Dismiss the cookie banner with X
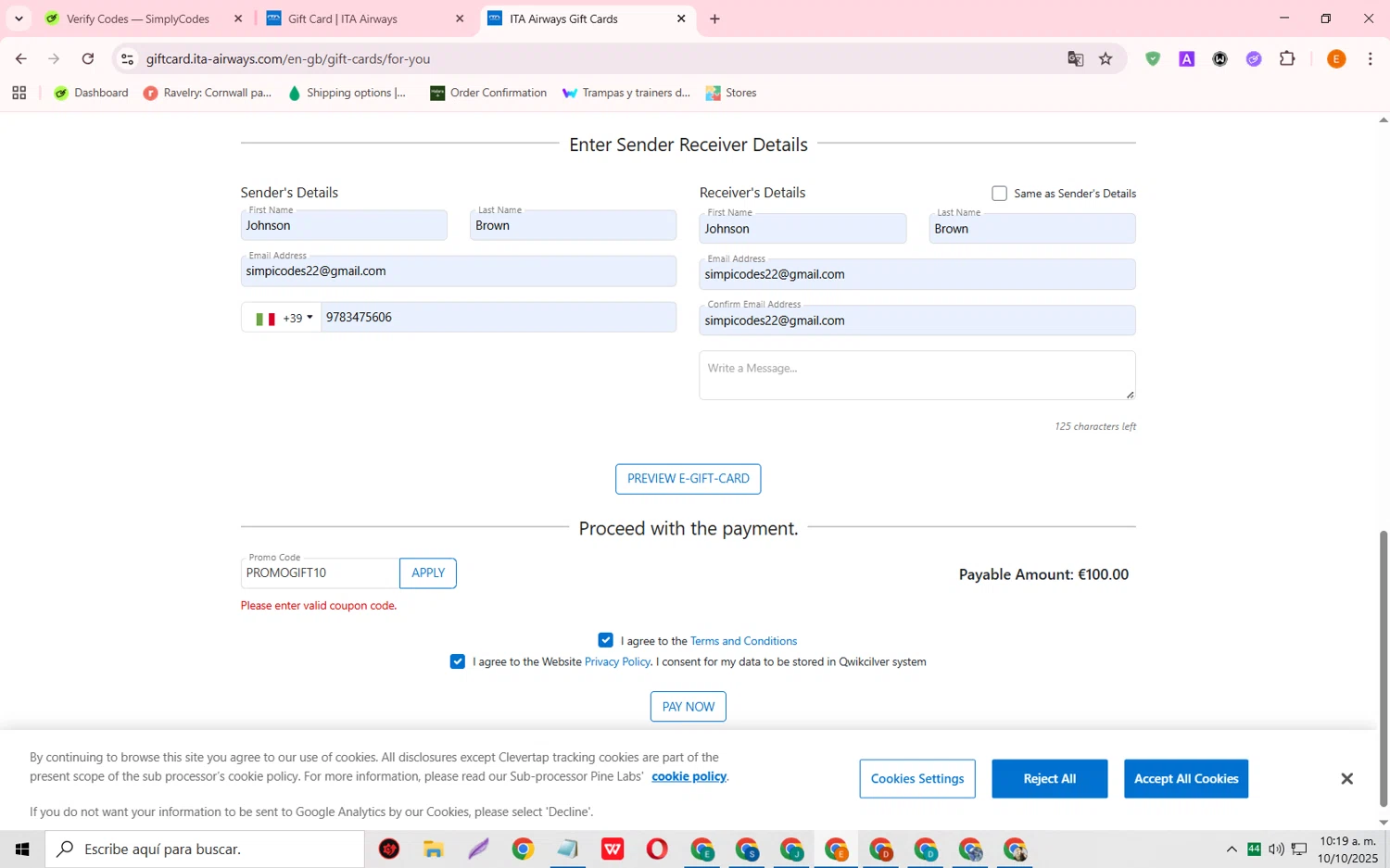Viewport: 1390px width, 868px height. coord(1346,779)
